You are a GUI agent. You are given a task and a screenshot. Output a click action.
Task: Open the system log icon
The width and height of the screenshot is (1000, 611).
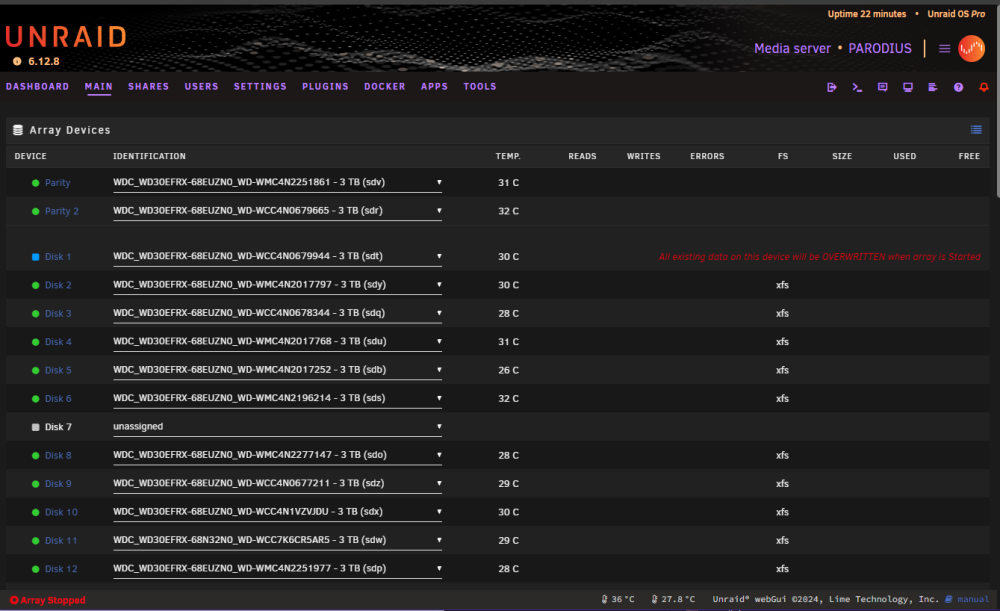(932, 87)
